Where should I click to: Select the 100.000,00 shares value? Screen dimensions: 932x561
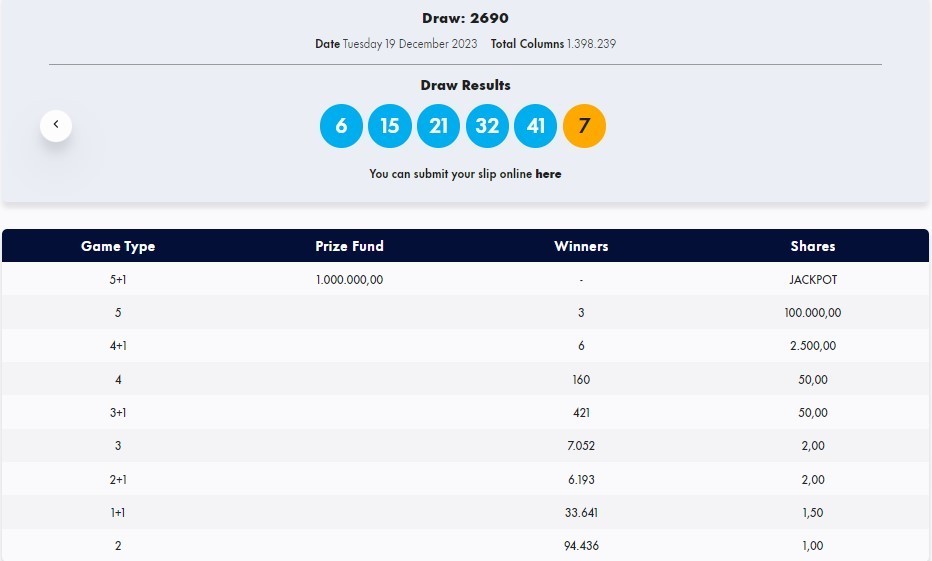point(812,313)
